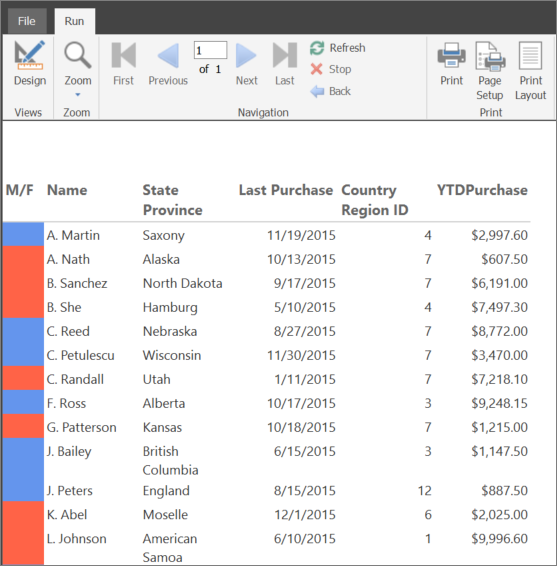
Task: Go to the First page
Action: (123, 64)
